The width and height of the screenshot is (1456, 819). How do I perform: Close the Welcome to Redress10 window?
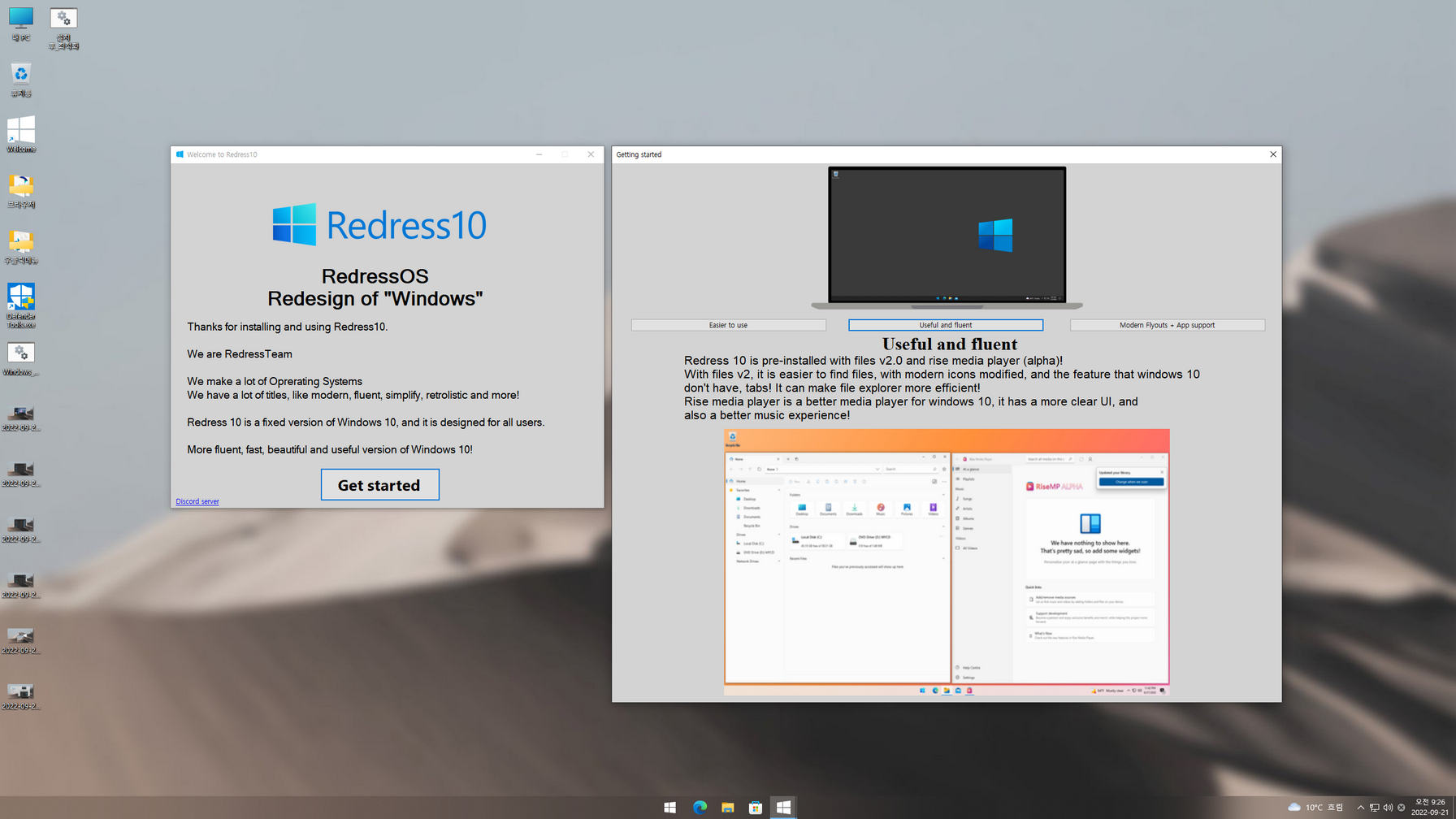coord(591,154)
